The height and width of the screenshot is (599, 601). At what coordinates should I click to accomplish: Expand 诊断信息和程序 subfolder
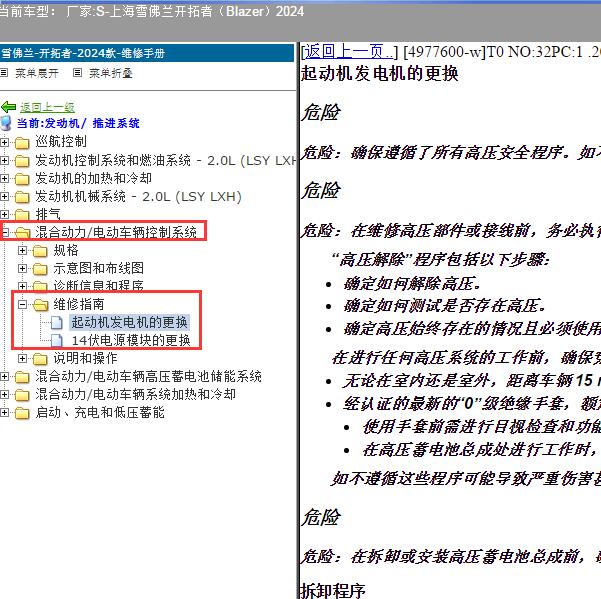23,286
